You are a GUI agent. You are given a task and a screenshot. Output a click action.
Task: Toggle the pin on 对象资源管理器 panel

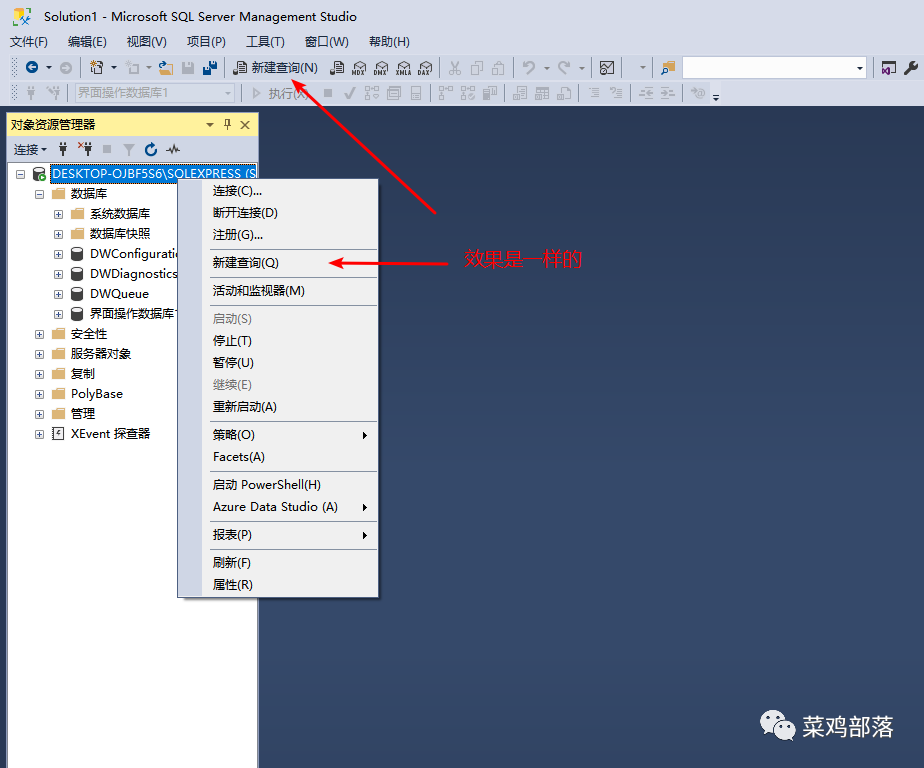tap(227, 124)
